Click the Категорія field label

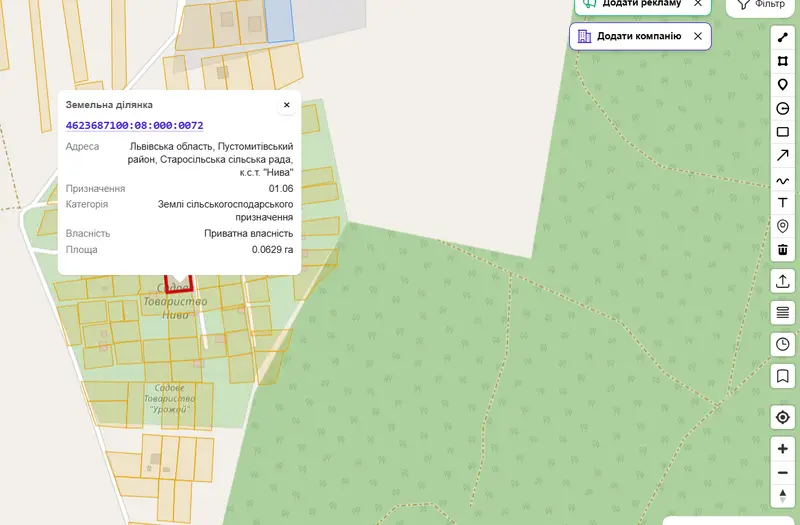click(87, 204)
